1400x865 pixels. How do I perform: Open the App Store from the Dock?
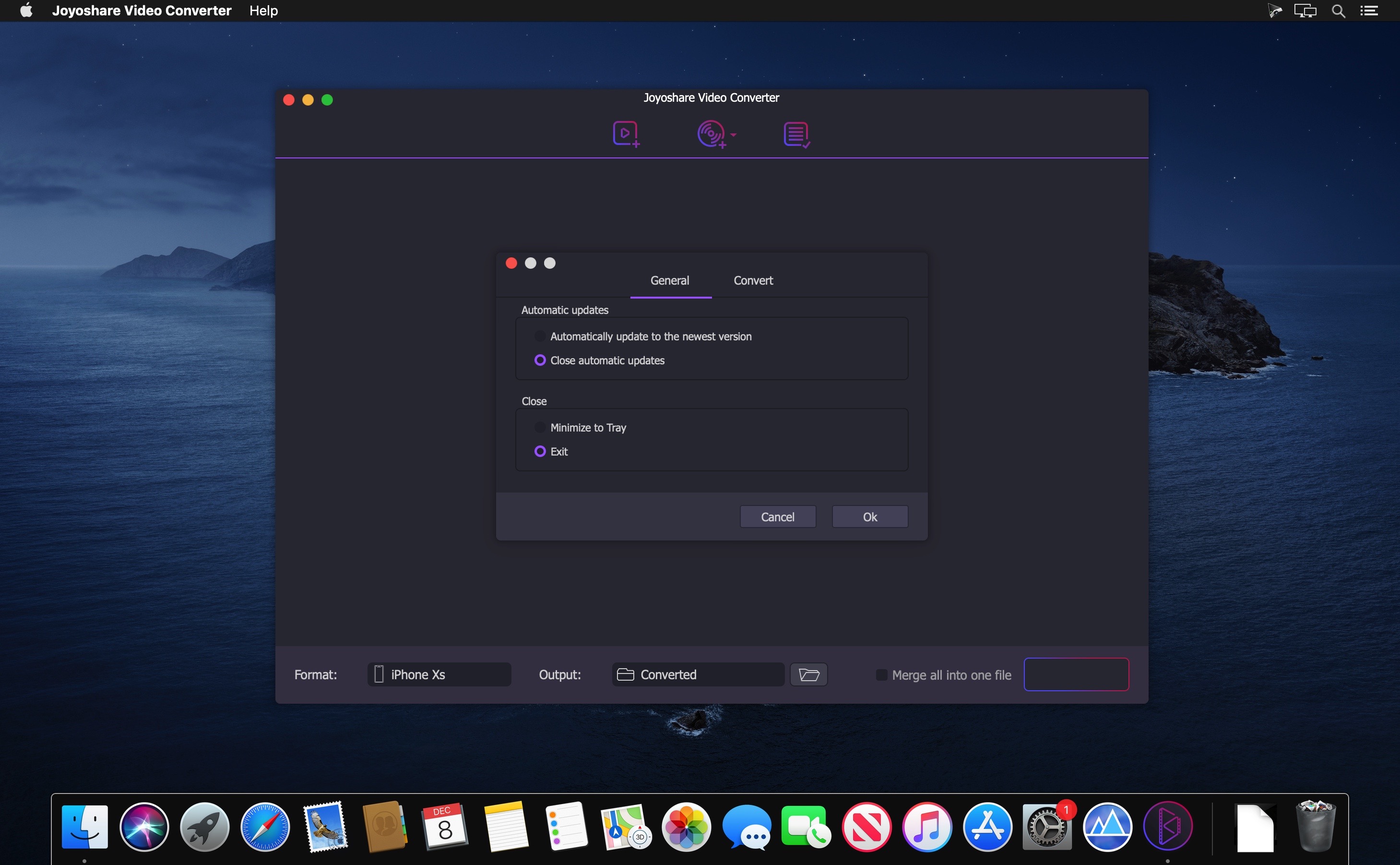(x=987, y=827)
